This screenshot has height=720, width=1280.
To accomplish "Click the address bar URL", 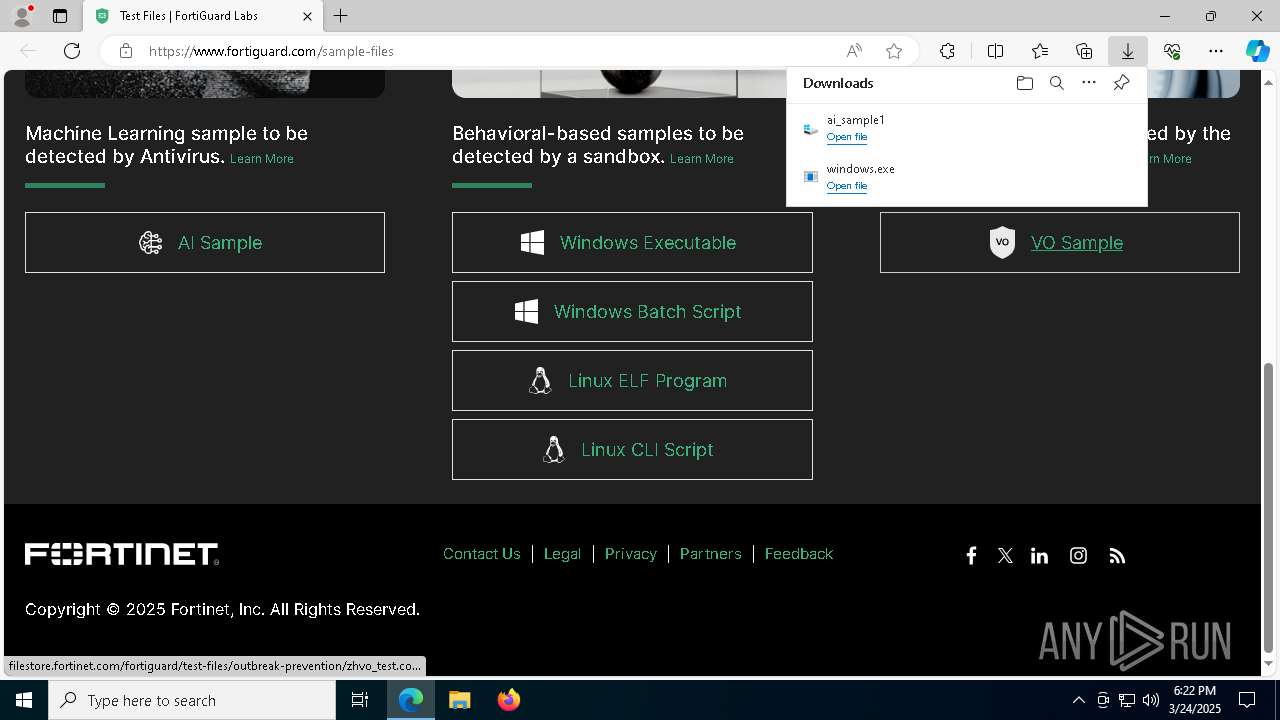I will click(271, 51).
